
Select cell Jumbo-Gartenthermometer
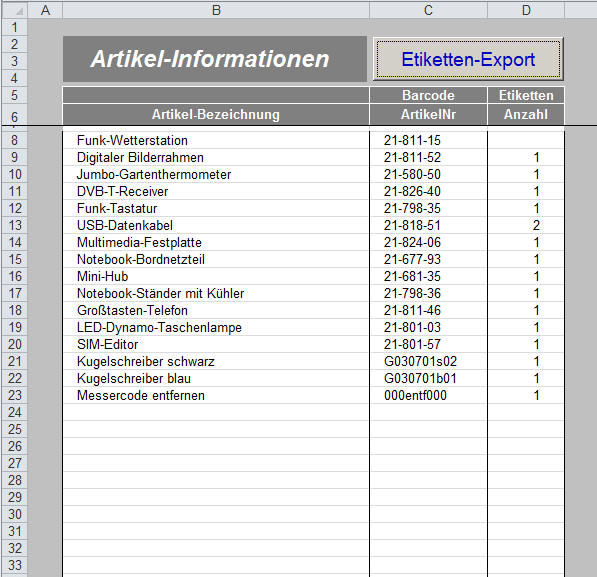tap(216, 174)
